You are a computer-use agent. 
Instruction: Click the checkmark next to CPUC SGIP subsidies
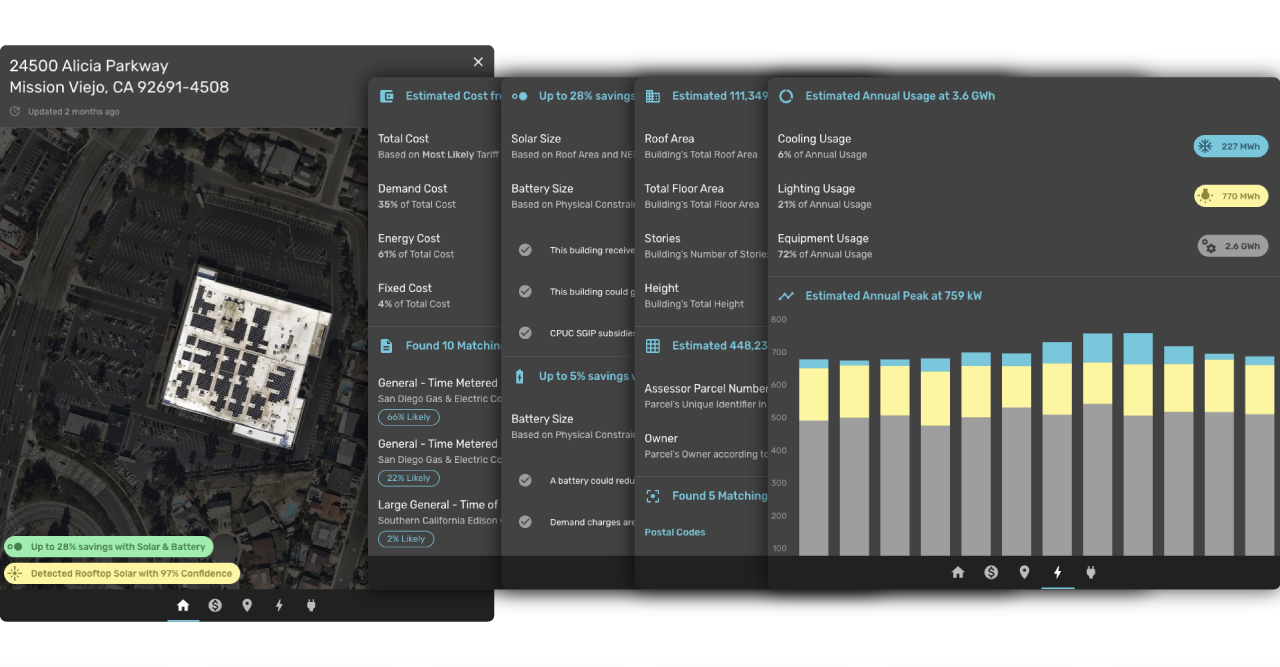(x=525, y=333)
